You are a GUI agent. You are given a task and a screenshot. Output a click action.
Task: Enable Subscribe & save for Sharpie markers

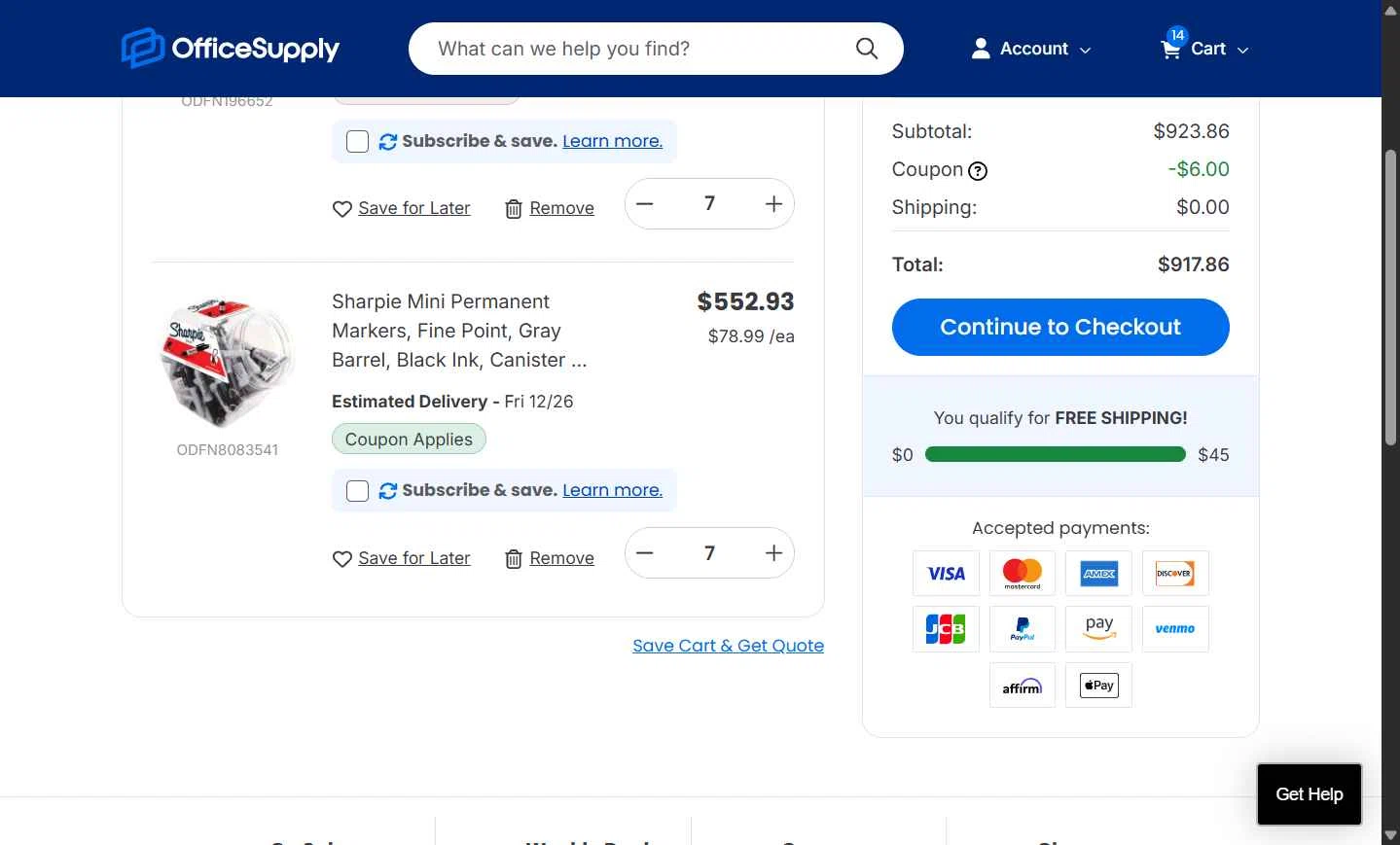pos(358,491)
